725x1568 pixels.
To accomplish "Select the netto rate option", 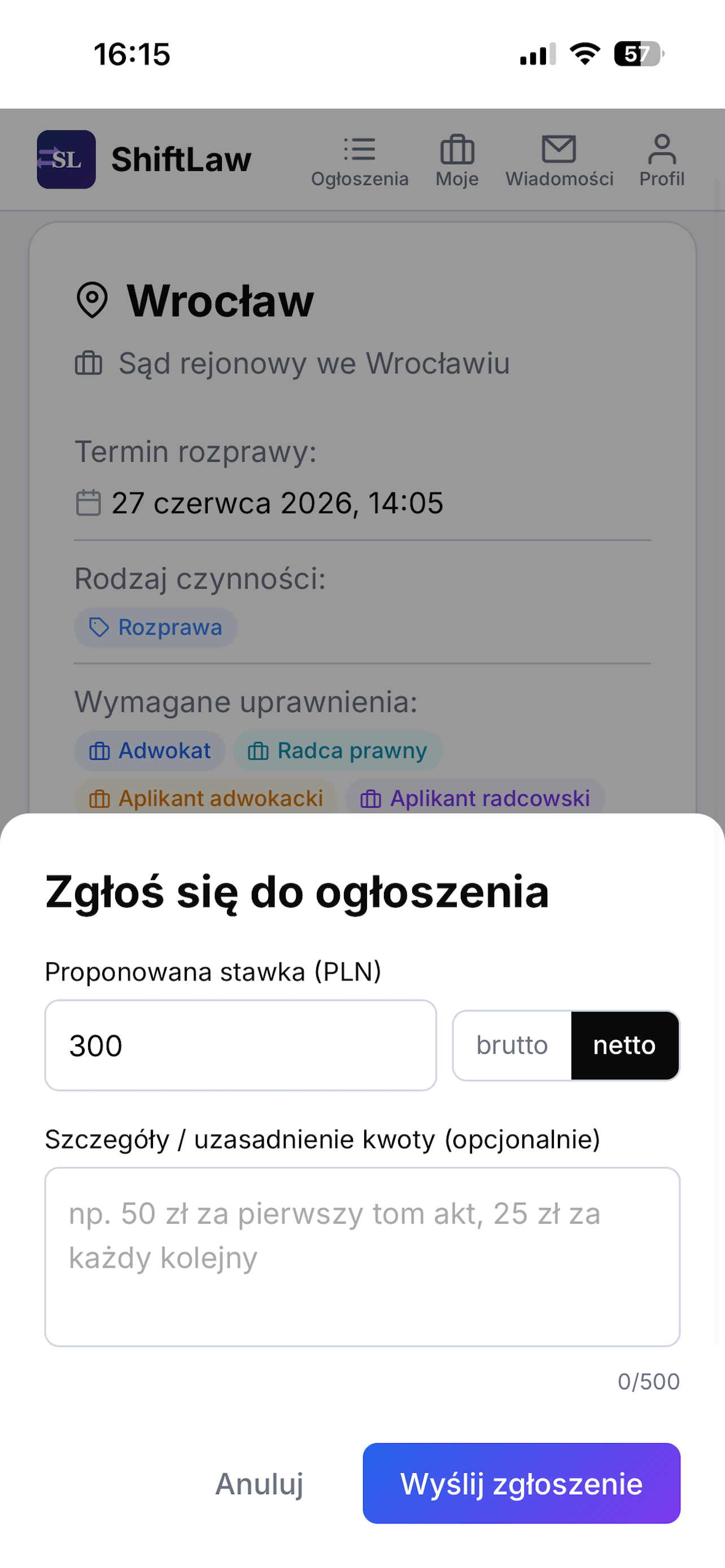I will (x=624, y=1045).
